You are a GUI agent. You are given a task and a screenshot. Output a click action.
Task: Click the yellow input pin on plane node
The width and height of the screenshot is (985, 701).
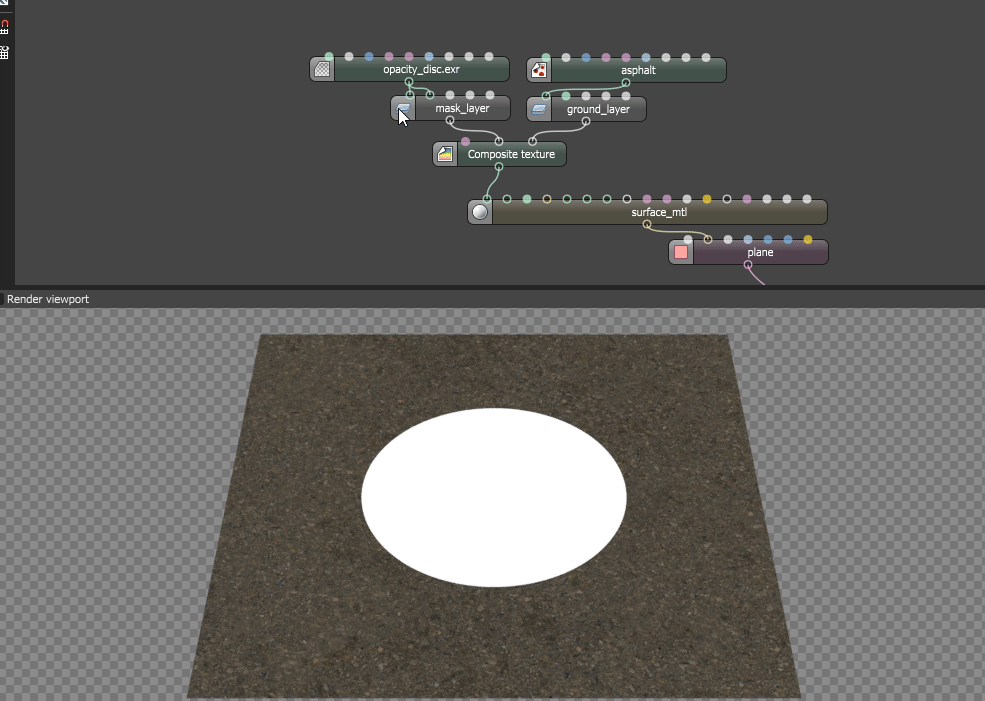[808, 239]
